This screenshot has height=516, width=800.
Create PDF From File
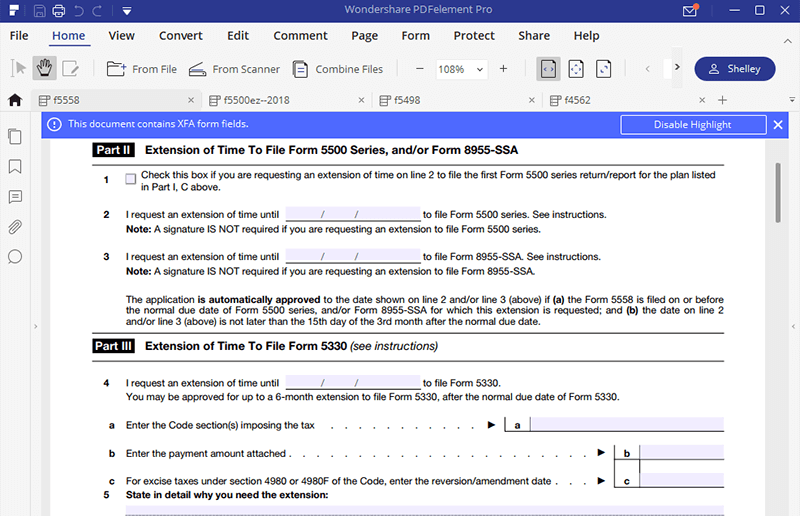(x=141, y=69)
